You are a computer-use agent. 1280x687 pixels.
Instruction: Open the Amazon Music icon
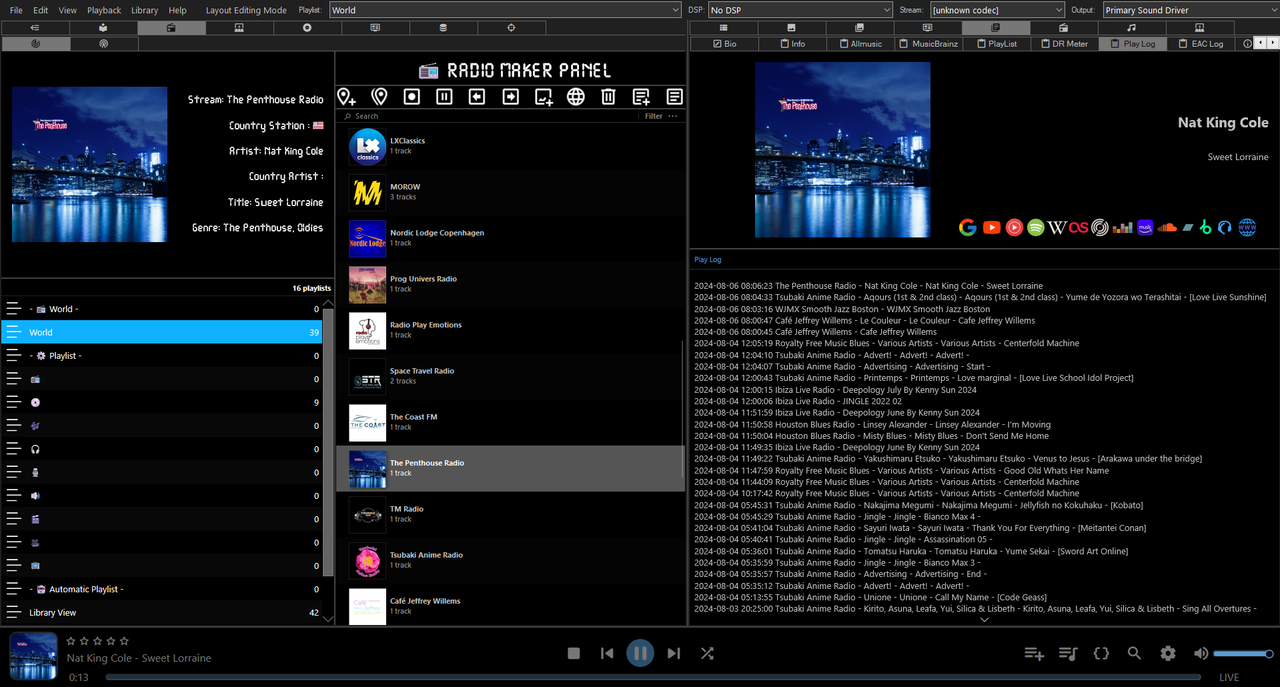1145,228
